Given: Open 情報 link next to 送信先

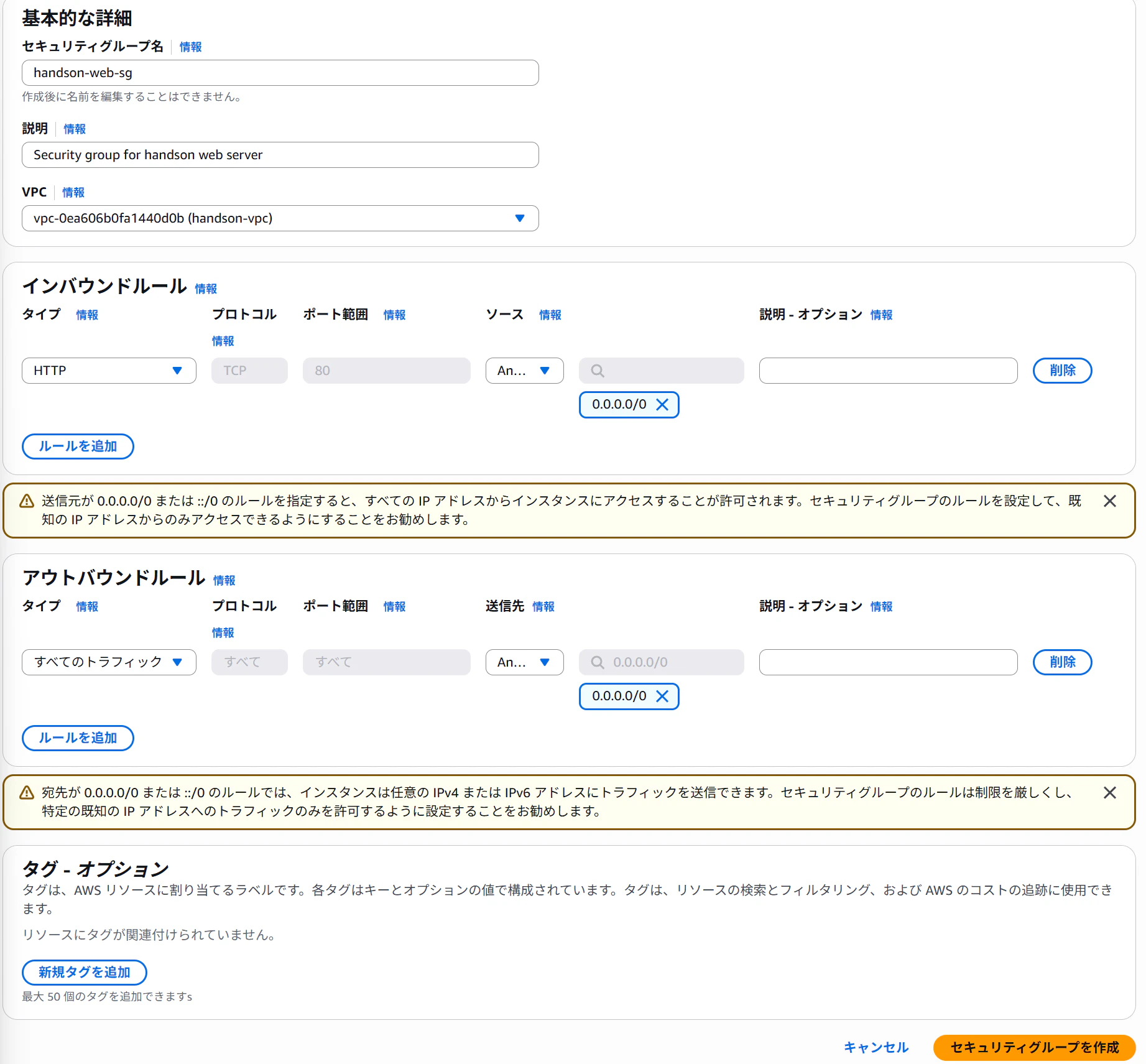Looking at the screenshot, I should pos(543,607).
